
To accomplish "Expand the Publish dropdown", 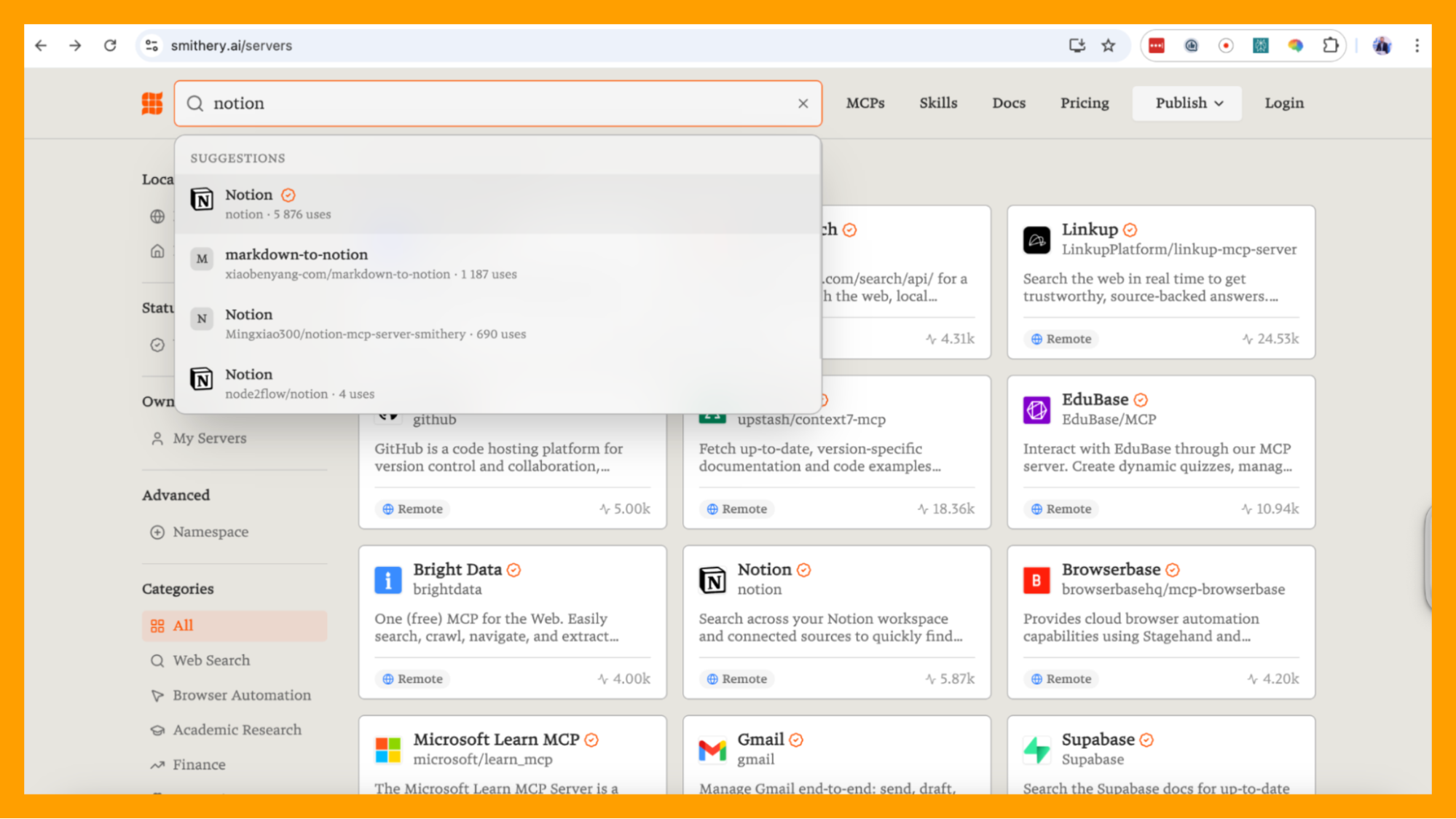I will (x=1187, y=103).
